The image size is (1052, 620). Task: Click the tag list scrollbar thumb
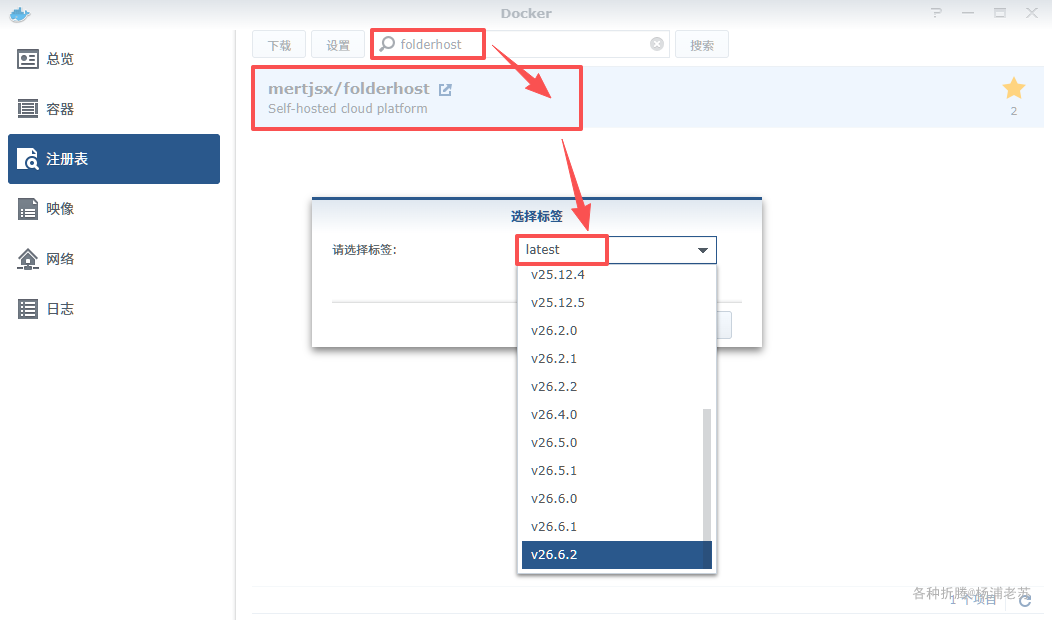pyautogui.click(x=706, y=488)
